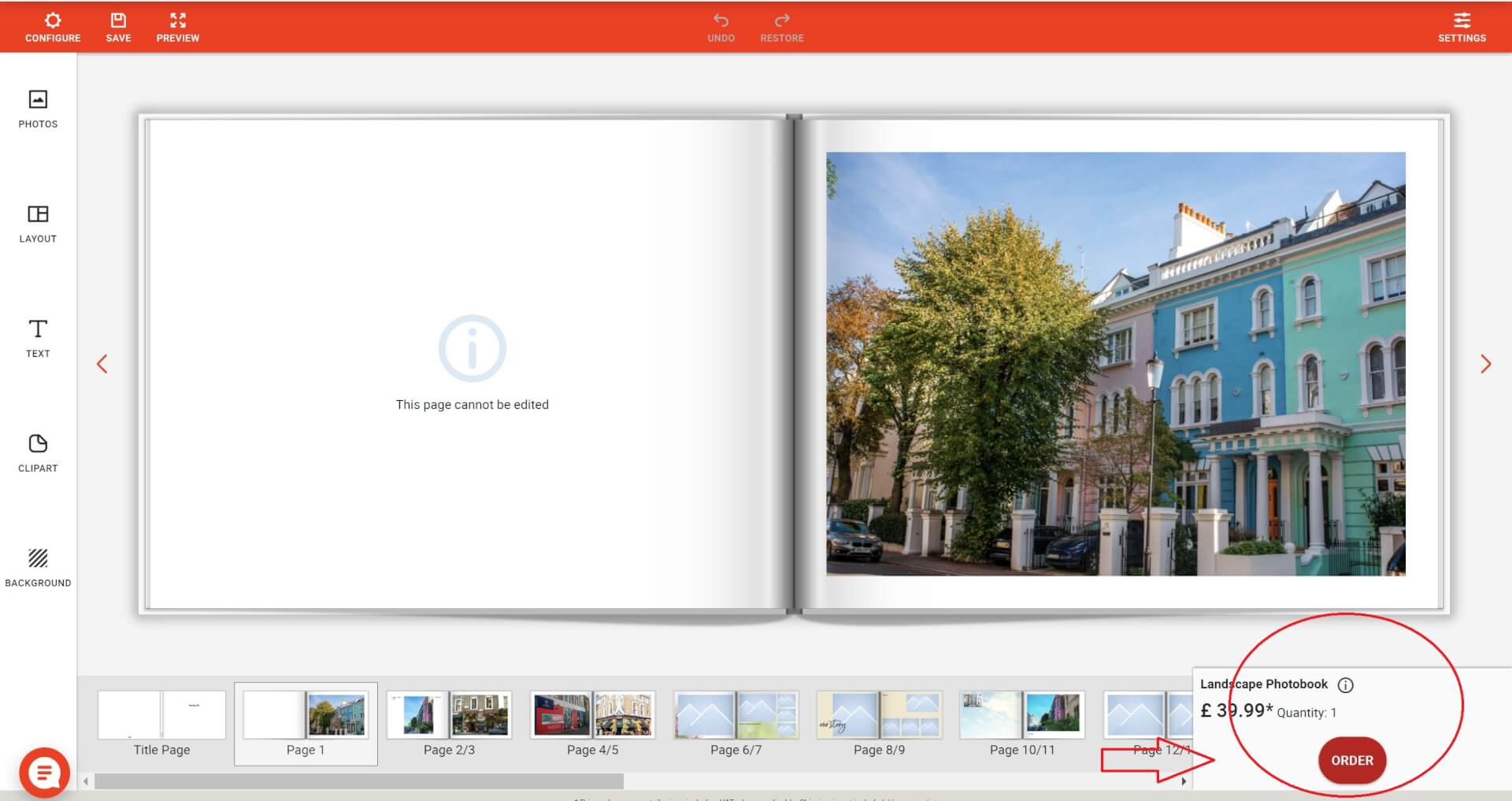Select the Text tool
1512x801 pixels.
coord(38,338)
